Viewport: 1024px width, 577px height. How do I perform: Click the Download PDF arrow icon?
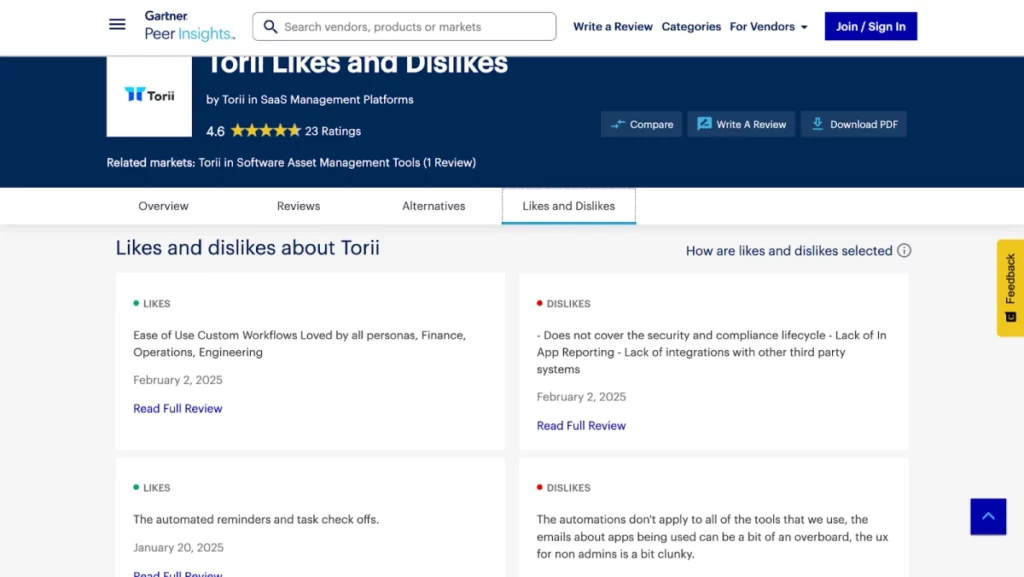click(x=817, y=124)
